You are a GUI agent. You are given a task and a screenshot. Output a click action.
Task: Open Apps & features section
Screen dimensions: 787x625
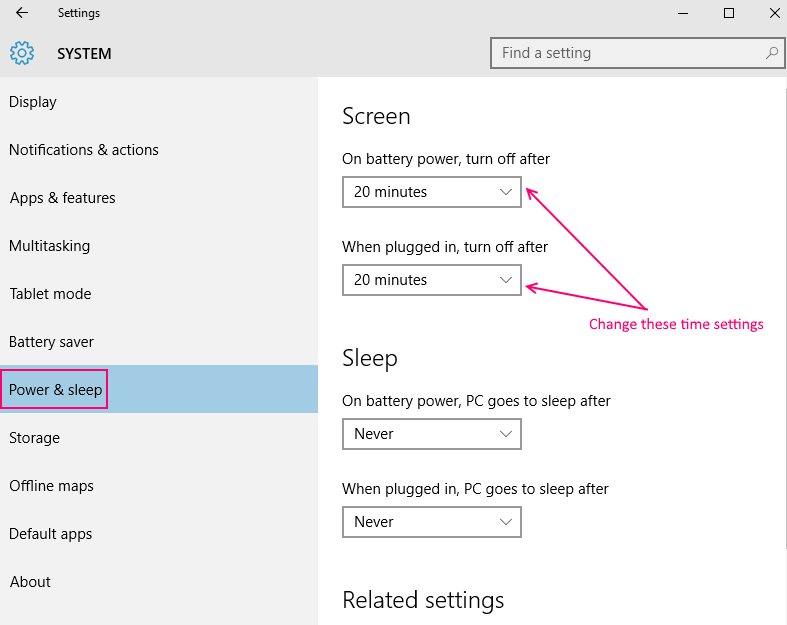tap(159, 198)
